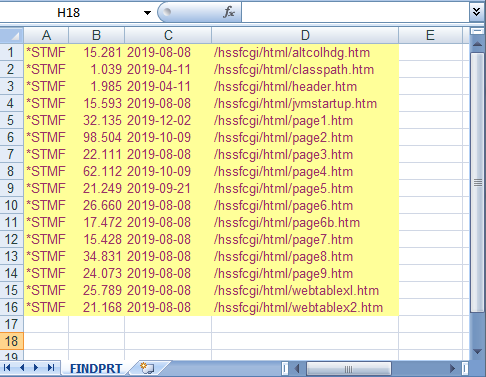Click horizontal scrollbar right arrow
486x377 pixels.
point(452,368)
